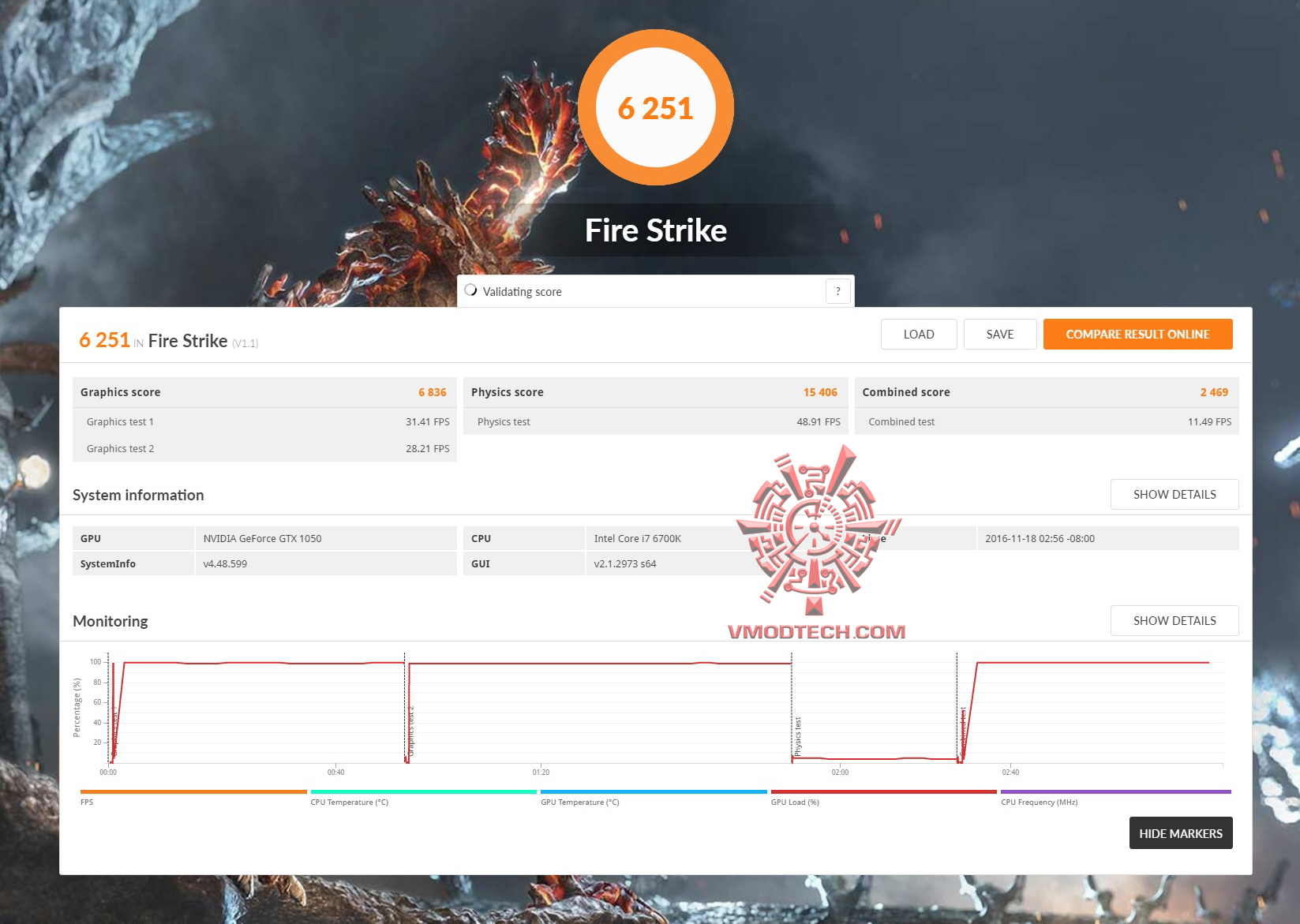Click the 31.41 FPS result
The height and width of the screenshot is (924, 1300).
[428, 422]
